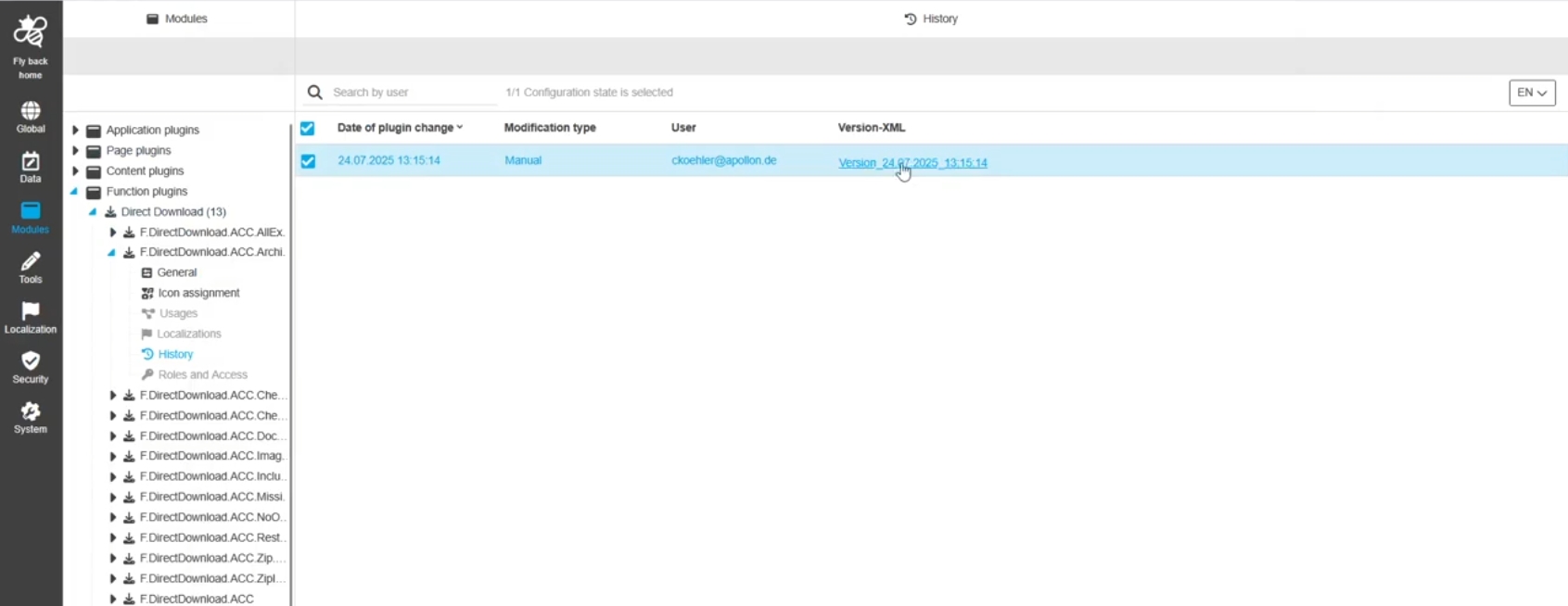Click the ckoehler@apollon.de user entry
The width and height of the screenshot is (1568, 606).
pos(723,160)
